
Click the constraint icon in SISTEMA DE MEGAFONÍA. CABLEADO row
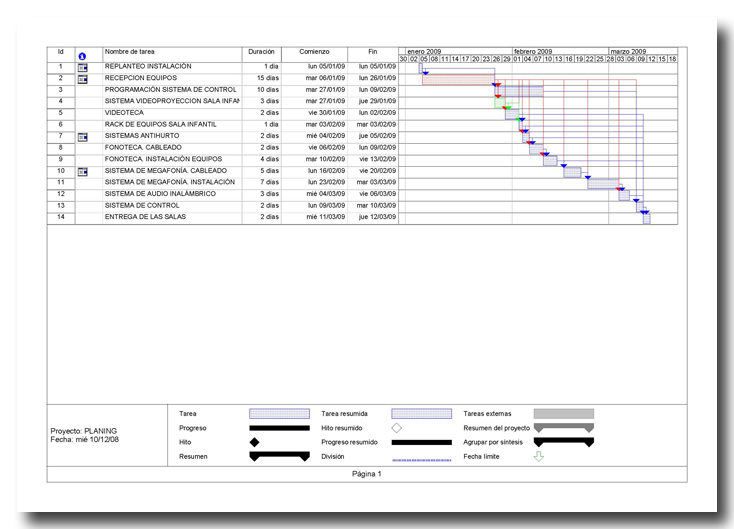tap(82, 172)
